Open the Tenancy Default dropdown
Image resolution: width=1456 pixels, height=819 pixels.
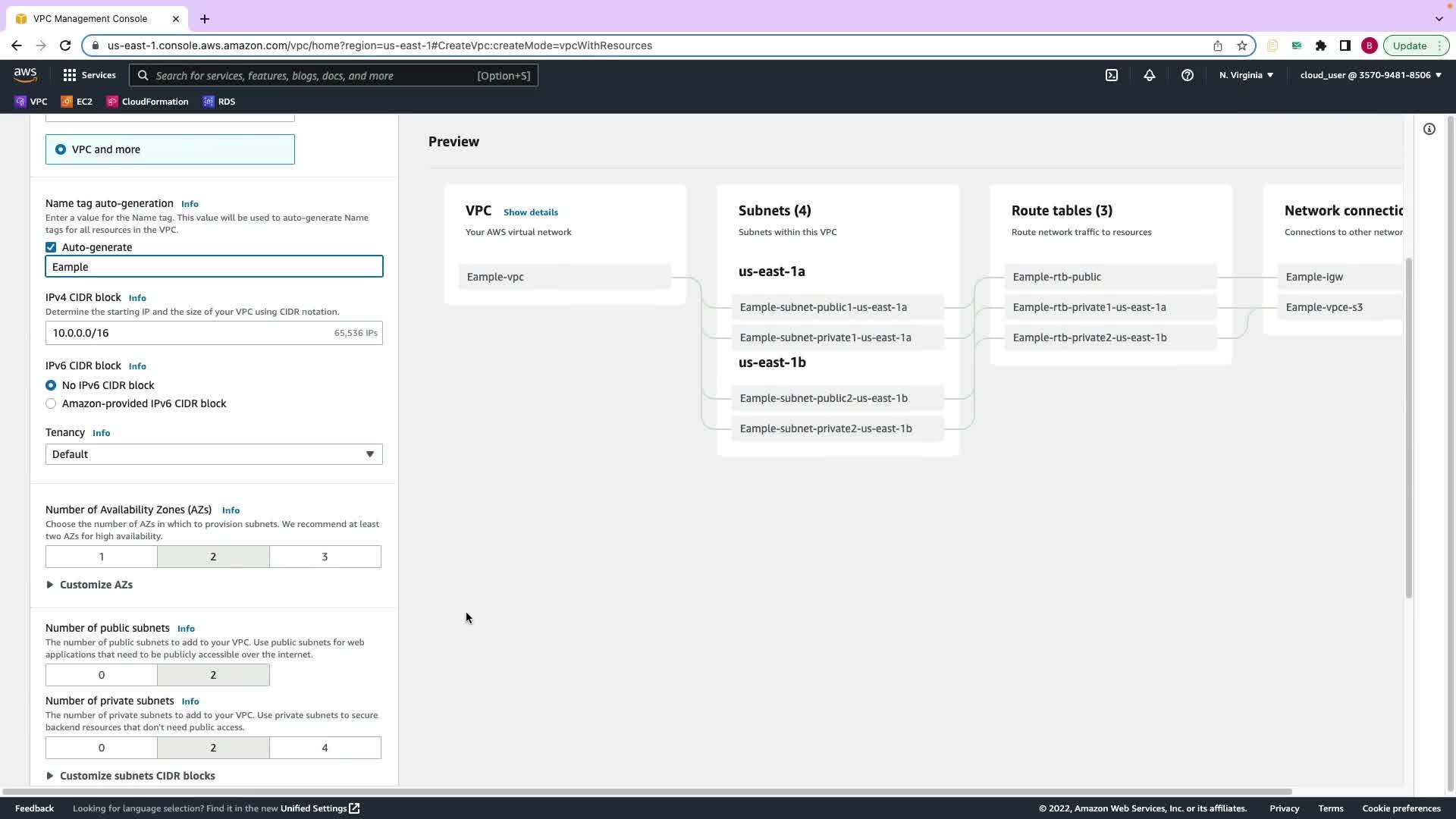[x=213, y=454]
